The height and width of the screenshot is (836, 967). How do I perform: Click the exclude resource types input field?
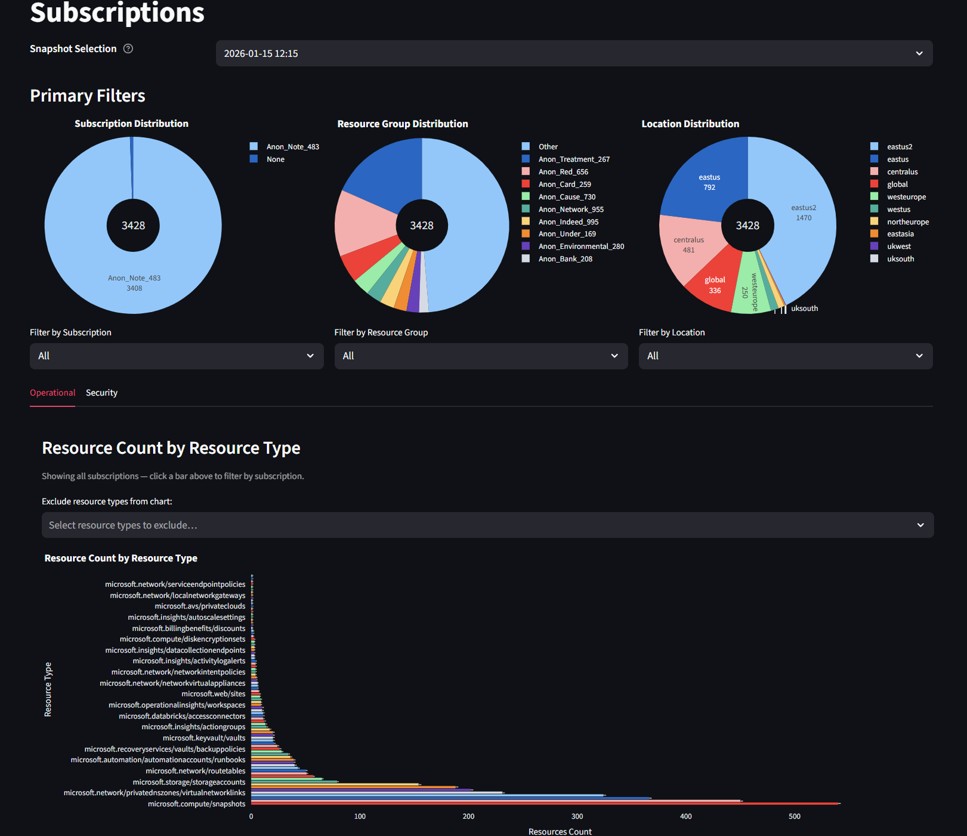[487, 525]
